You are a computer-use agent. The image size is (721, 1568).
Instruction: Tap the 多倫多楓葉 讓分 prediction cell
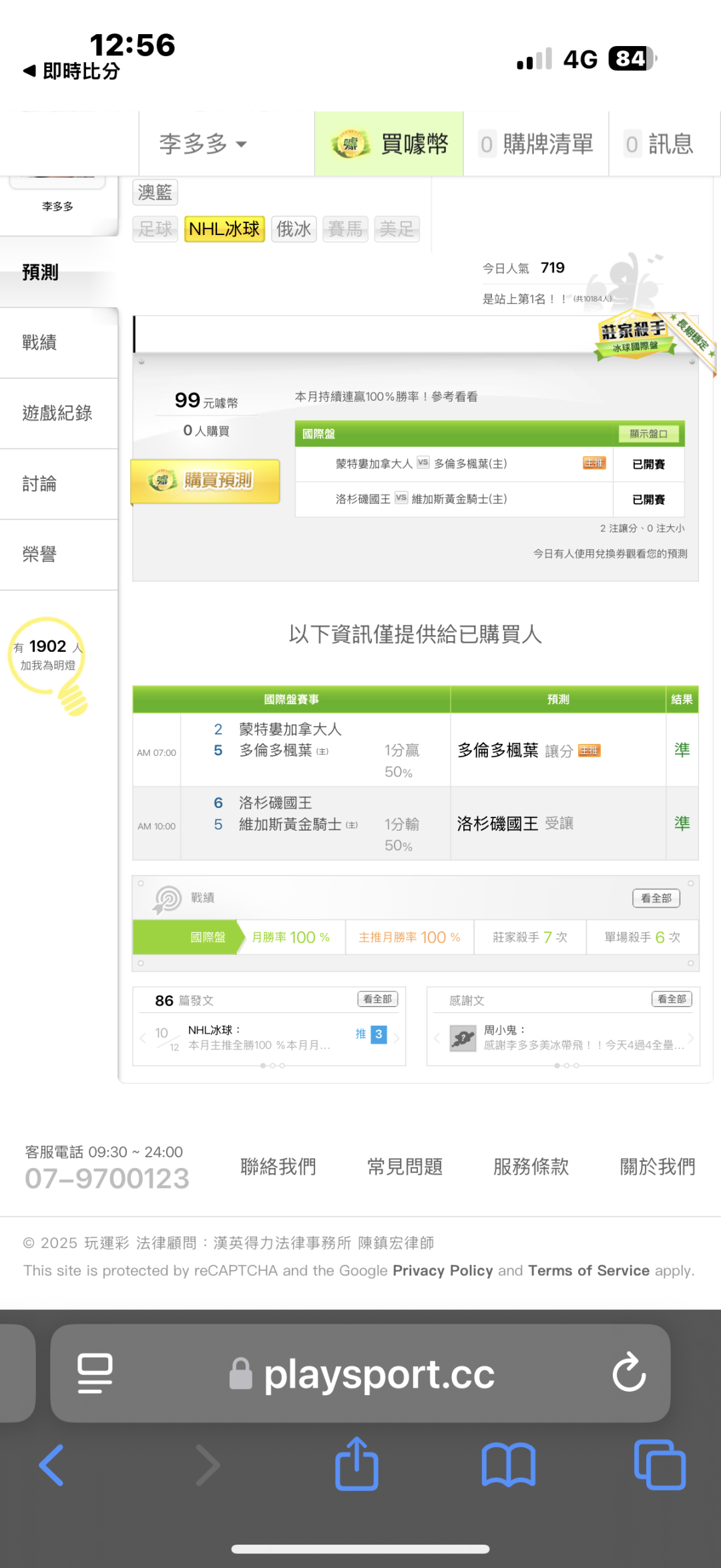coord(558,750)
